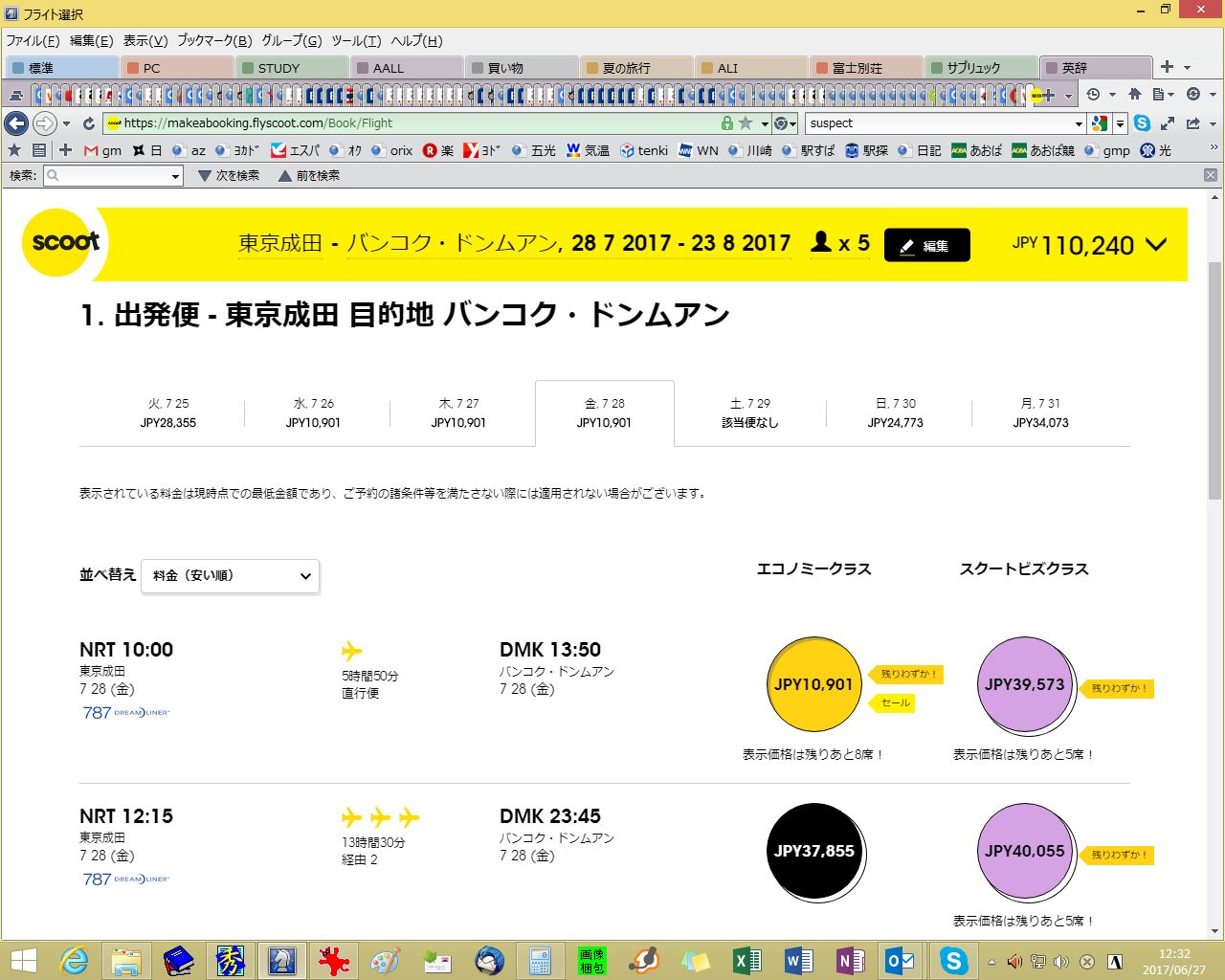The width and height of the screenshot is (1225, 980).
Task: Open the エスパ bookmark
Action: click(296, 150)
